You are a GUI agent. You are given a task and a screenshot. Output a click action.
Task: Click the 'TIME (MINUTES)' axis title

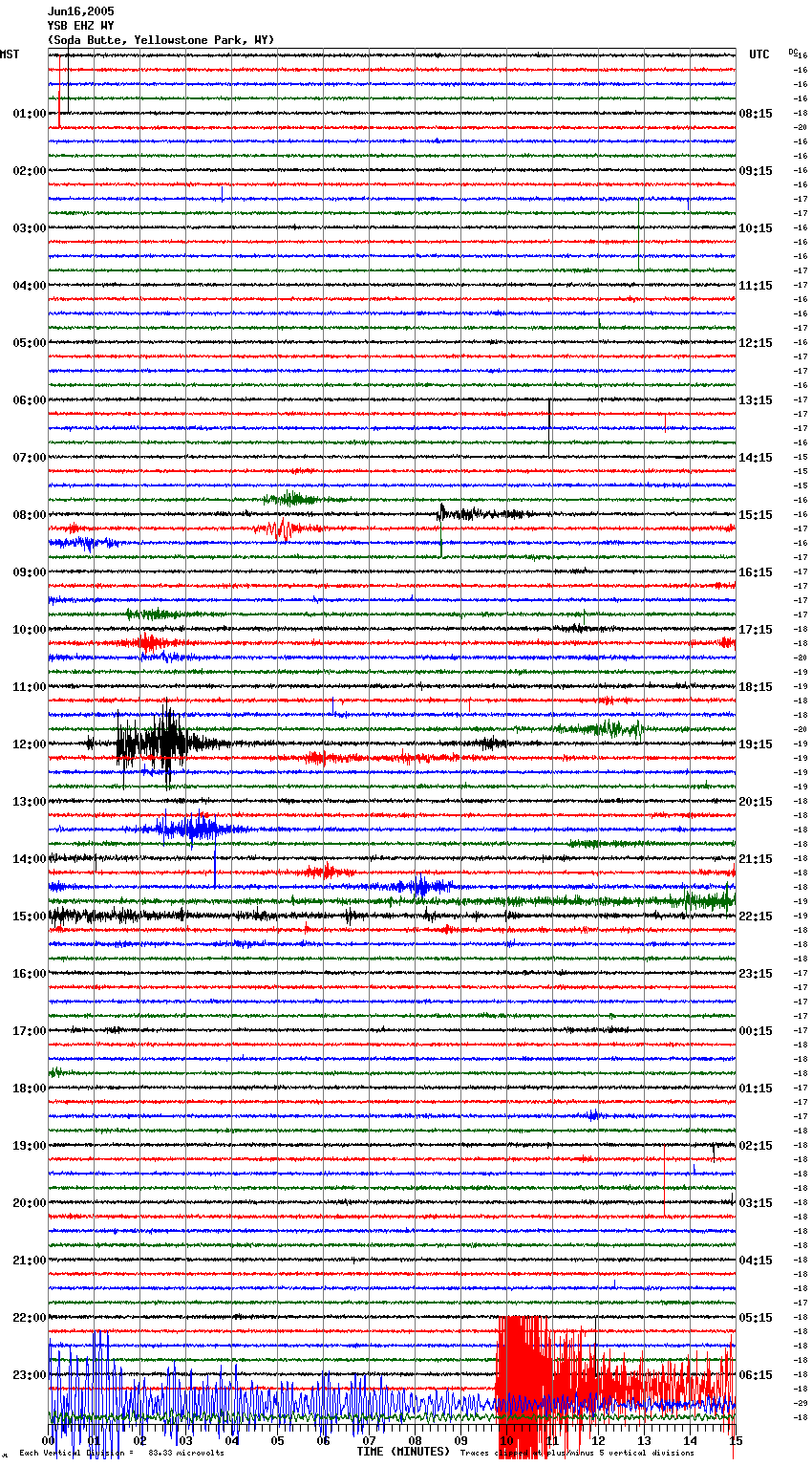click(403, 1452)
